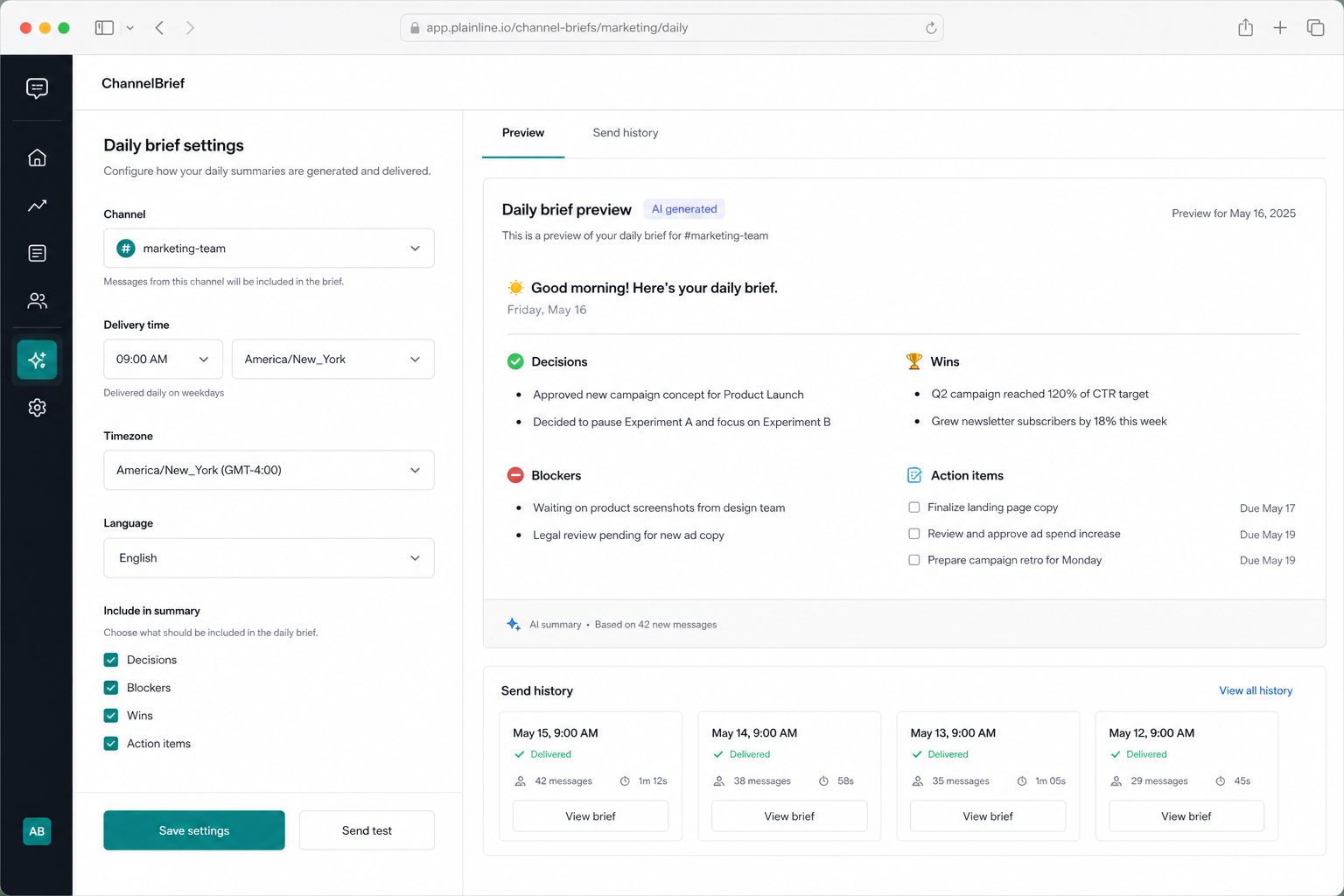Click the duration clock icon on May 15 card
This screenshot has width=1344, height=896.
click(625, 780)
